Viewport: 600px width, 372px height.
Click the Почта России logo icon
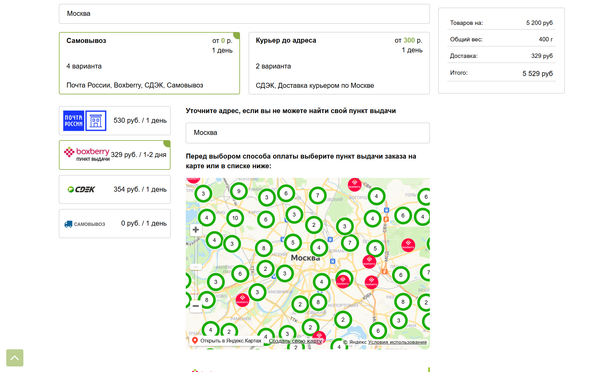point(73,121)
